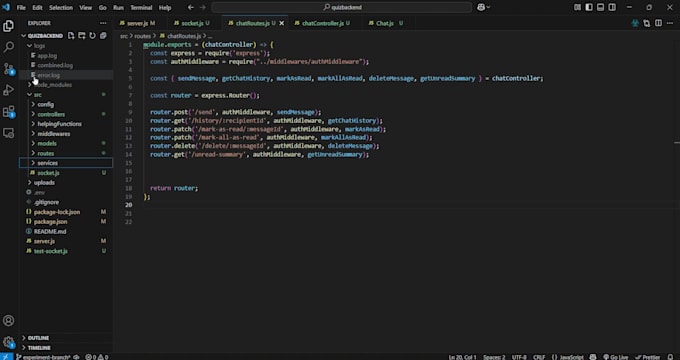Image resolution: width=680 pixels, height=360 pixels.
Task: Open the Terminal menu
Action: [141, 7]
